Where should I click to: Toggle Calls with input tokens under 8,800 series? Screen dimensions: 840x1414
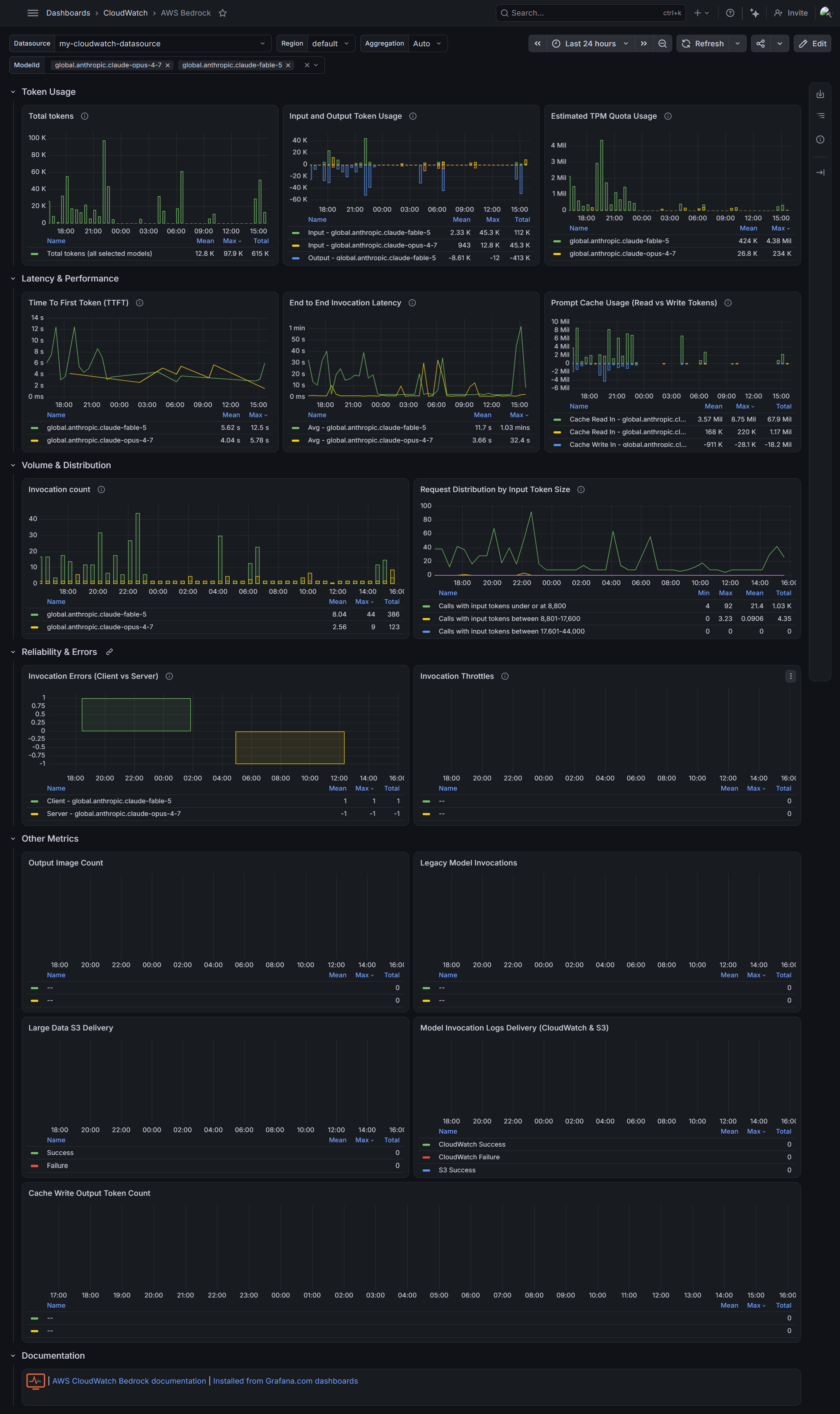coord(502,606)
